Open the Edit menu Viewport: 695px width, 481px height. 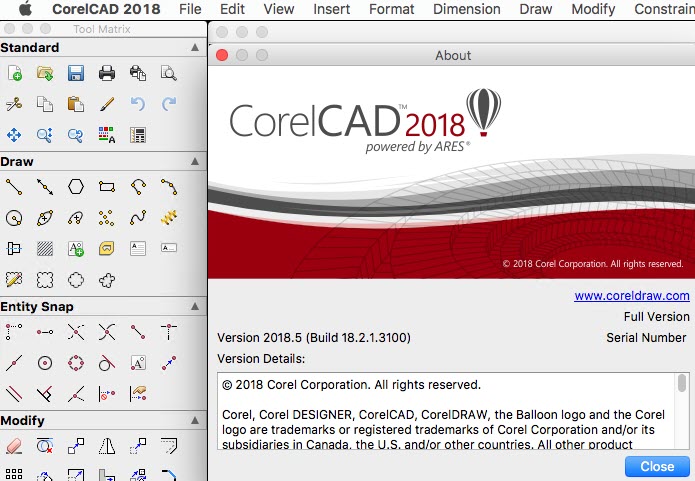(x=232, y=9)
